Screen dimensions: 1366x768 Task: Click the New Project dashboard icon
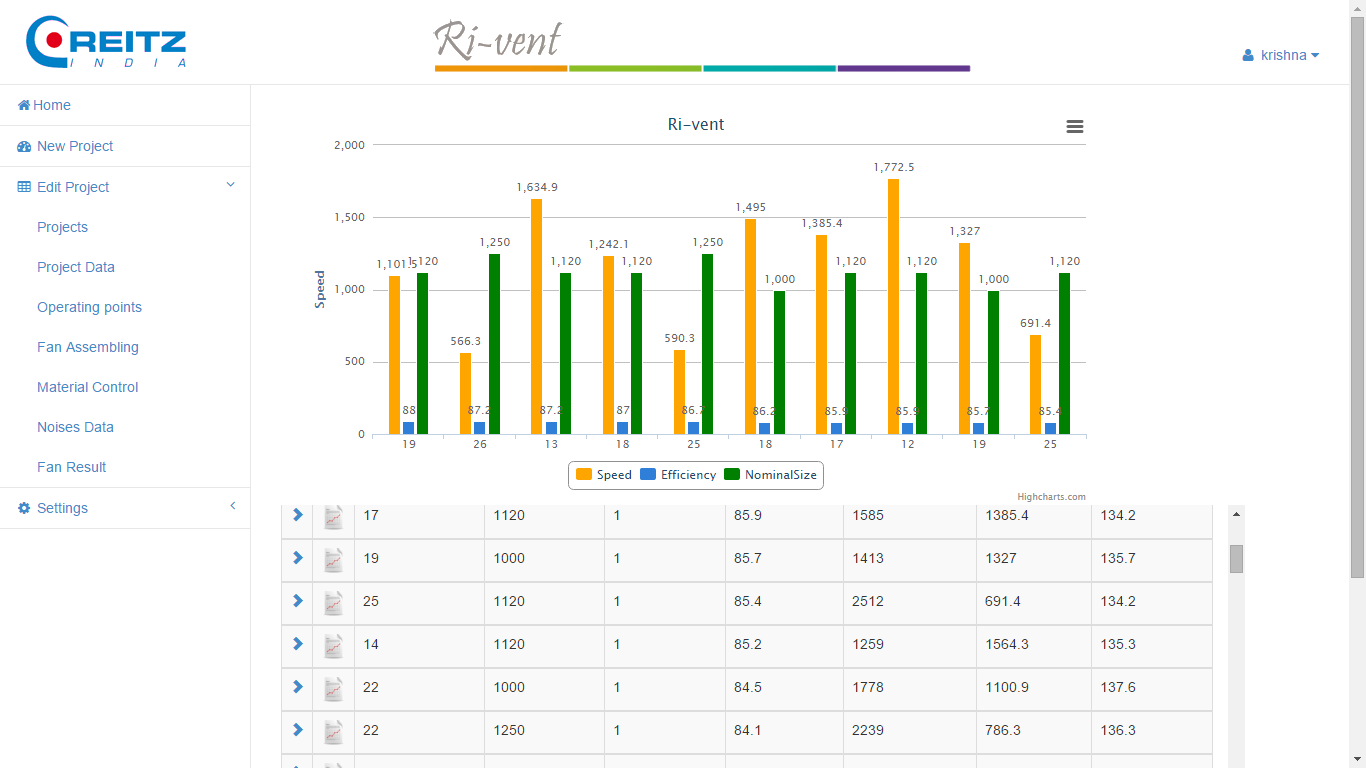pos(24,146)
